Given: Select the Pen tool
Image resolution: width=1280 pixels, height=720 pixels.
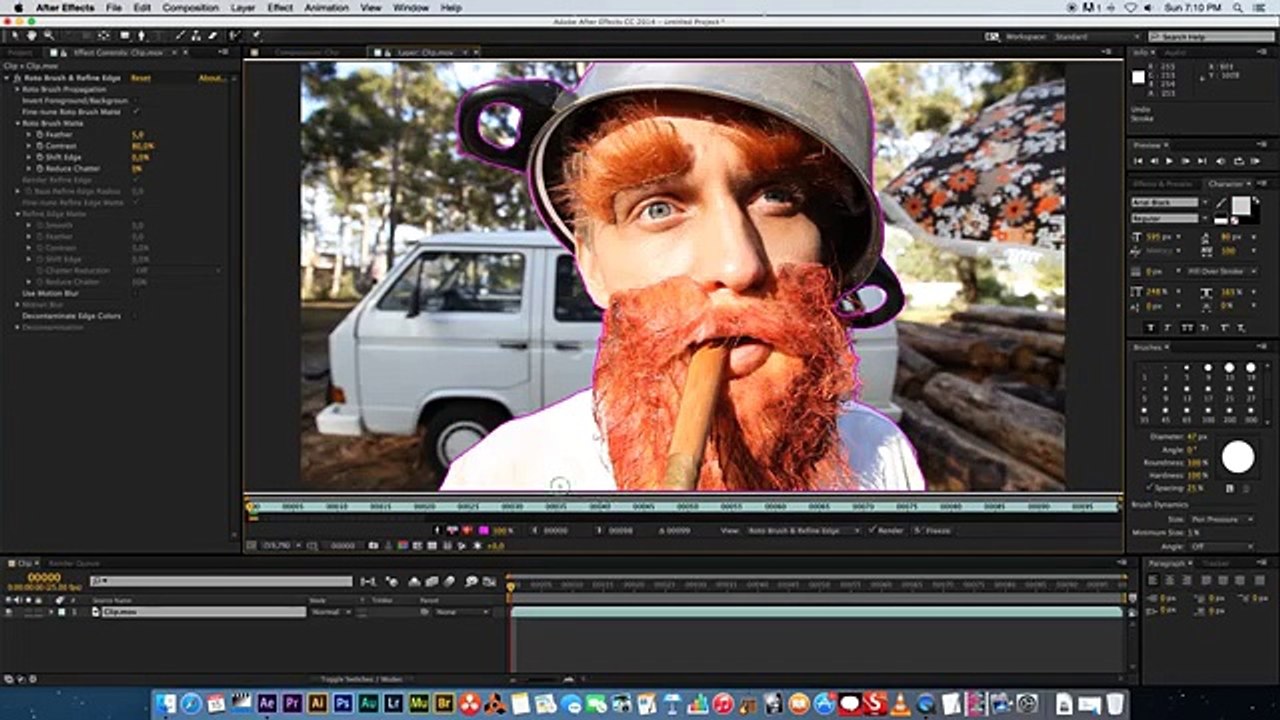Looking at the screenshot, I should coord(142,36).
